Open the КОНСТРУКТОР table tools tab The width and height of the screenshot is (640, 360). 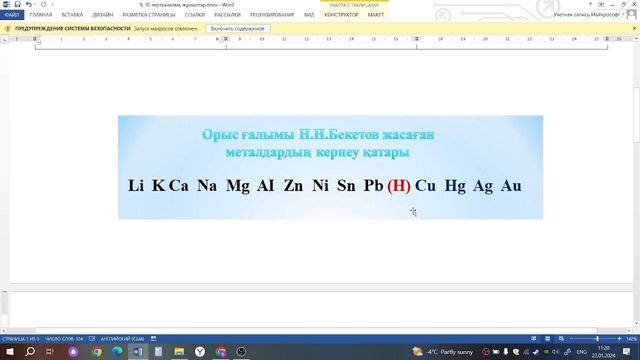coord(341,15)
